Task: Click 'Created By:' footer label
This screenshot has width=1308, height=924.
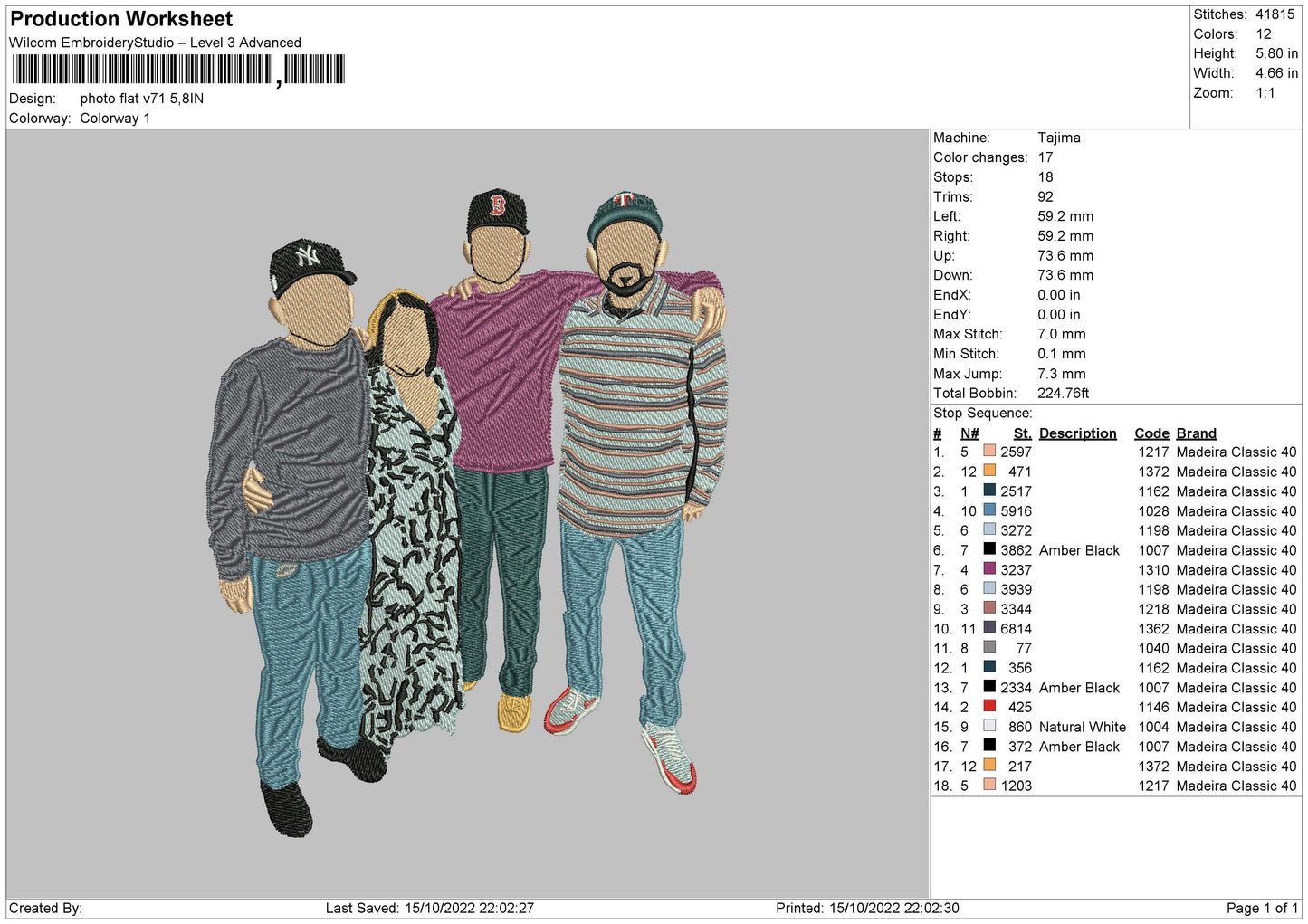Action: point(45,908)
